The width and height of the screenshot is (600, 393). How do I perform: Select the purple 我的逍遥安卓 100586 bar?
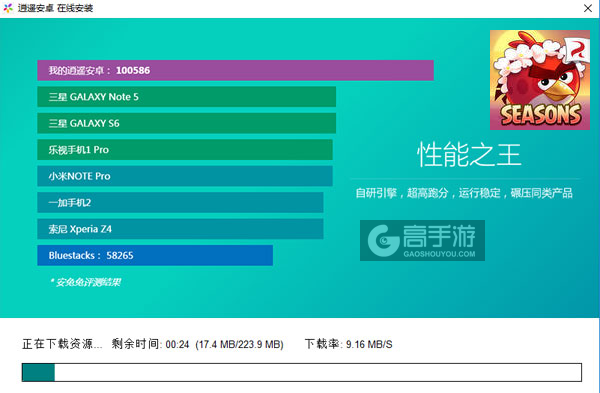[235, 70]
